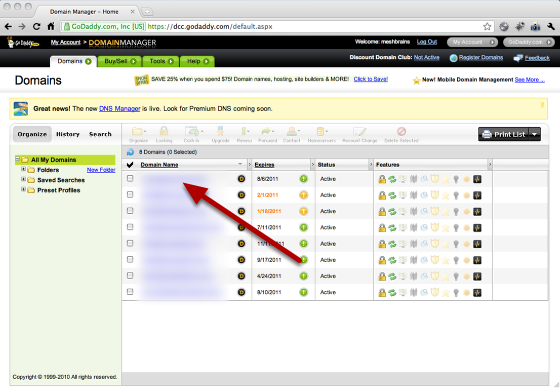
Task: Switch to the Organize sidebar tab
Action: [32, 134]
